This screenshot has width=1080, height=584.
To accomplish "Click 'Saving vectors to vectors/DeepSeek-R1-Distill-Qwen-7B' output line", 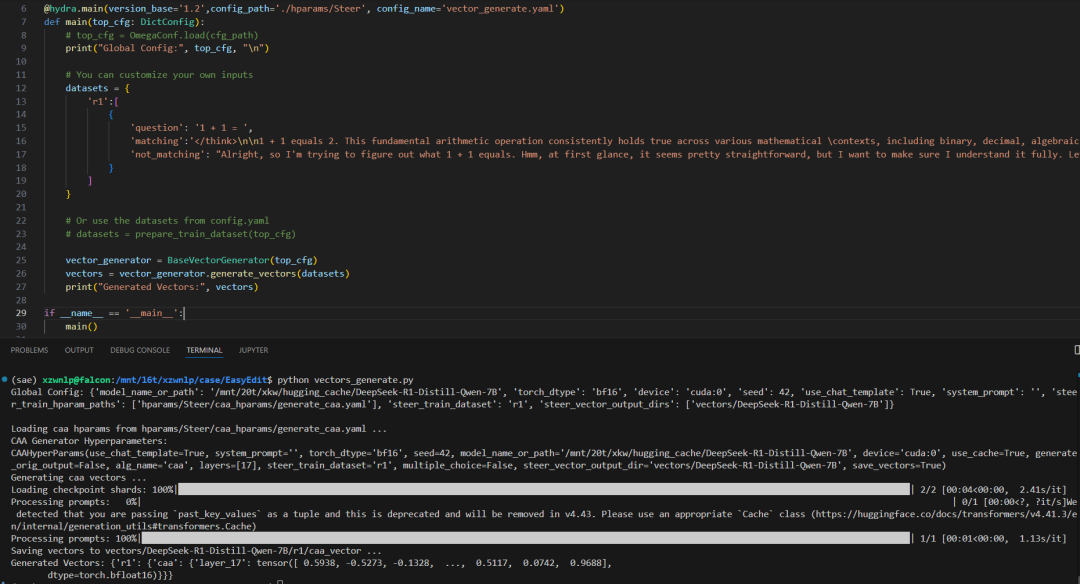I will (x=196, y=551).
